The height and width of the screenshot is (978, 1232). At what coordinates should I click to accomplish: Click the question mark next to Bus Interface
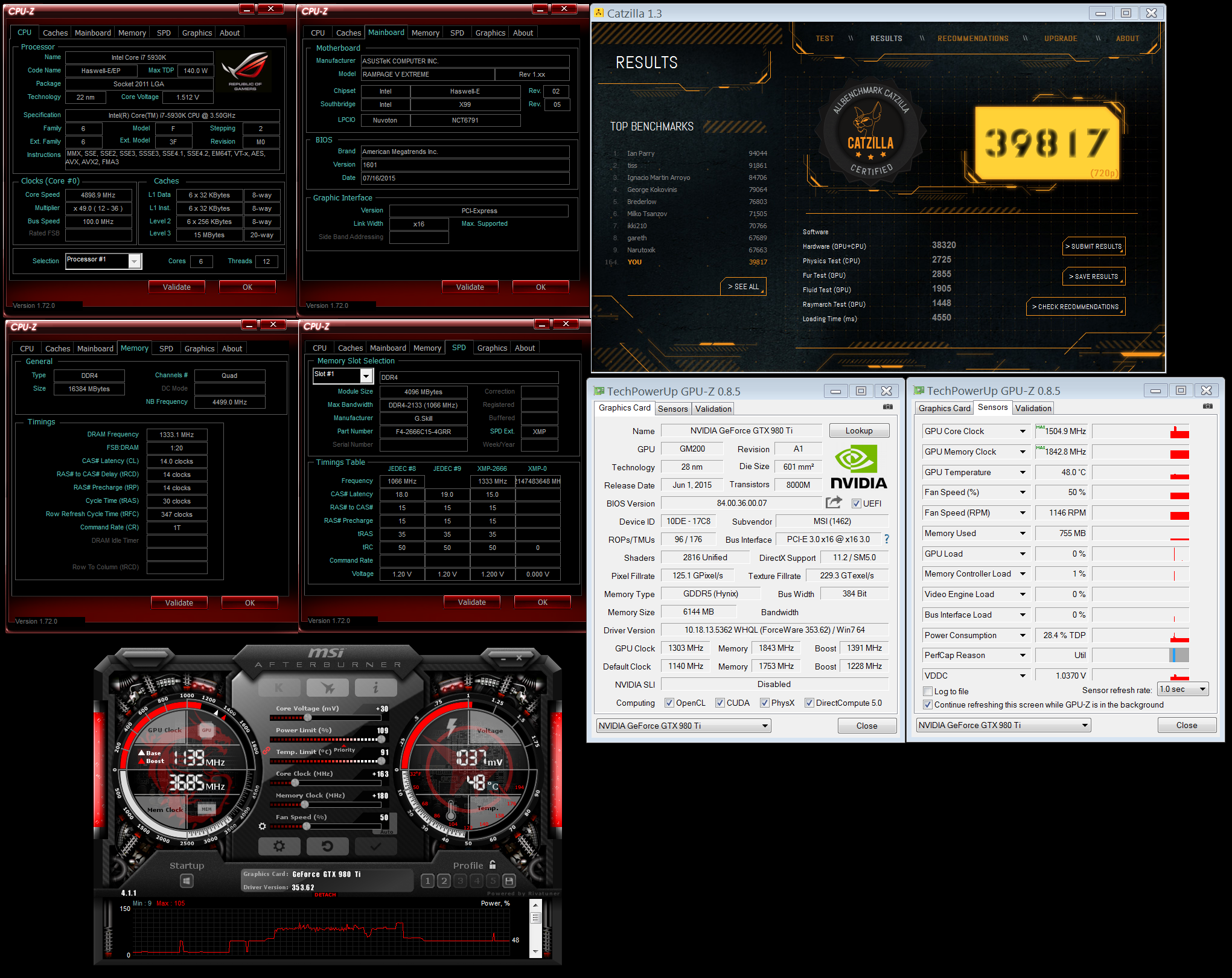[886, 539]
